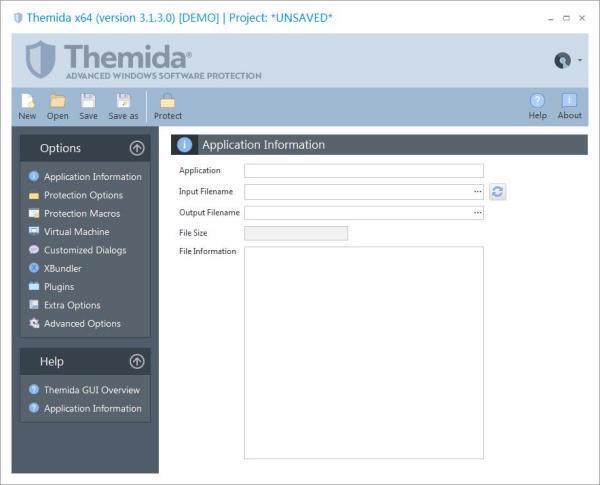This screenshot has width=600, height=485.
Task: Click the Themida GUI Overview question icon
Action: [x=34, y=389]
